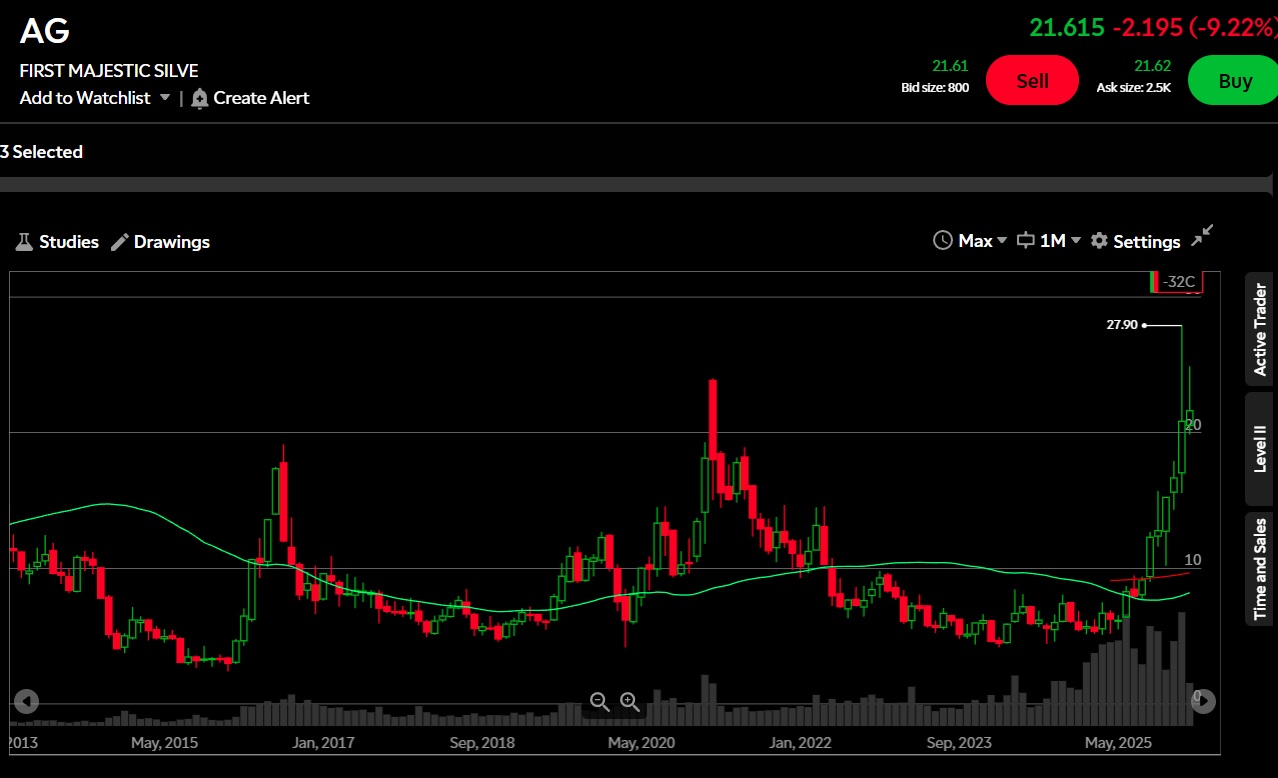Pan chart left with the round arrow
Screen dimensions: 1278x778
coord(27,701)
